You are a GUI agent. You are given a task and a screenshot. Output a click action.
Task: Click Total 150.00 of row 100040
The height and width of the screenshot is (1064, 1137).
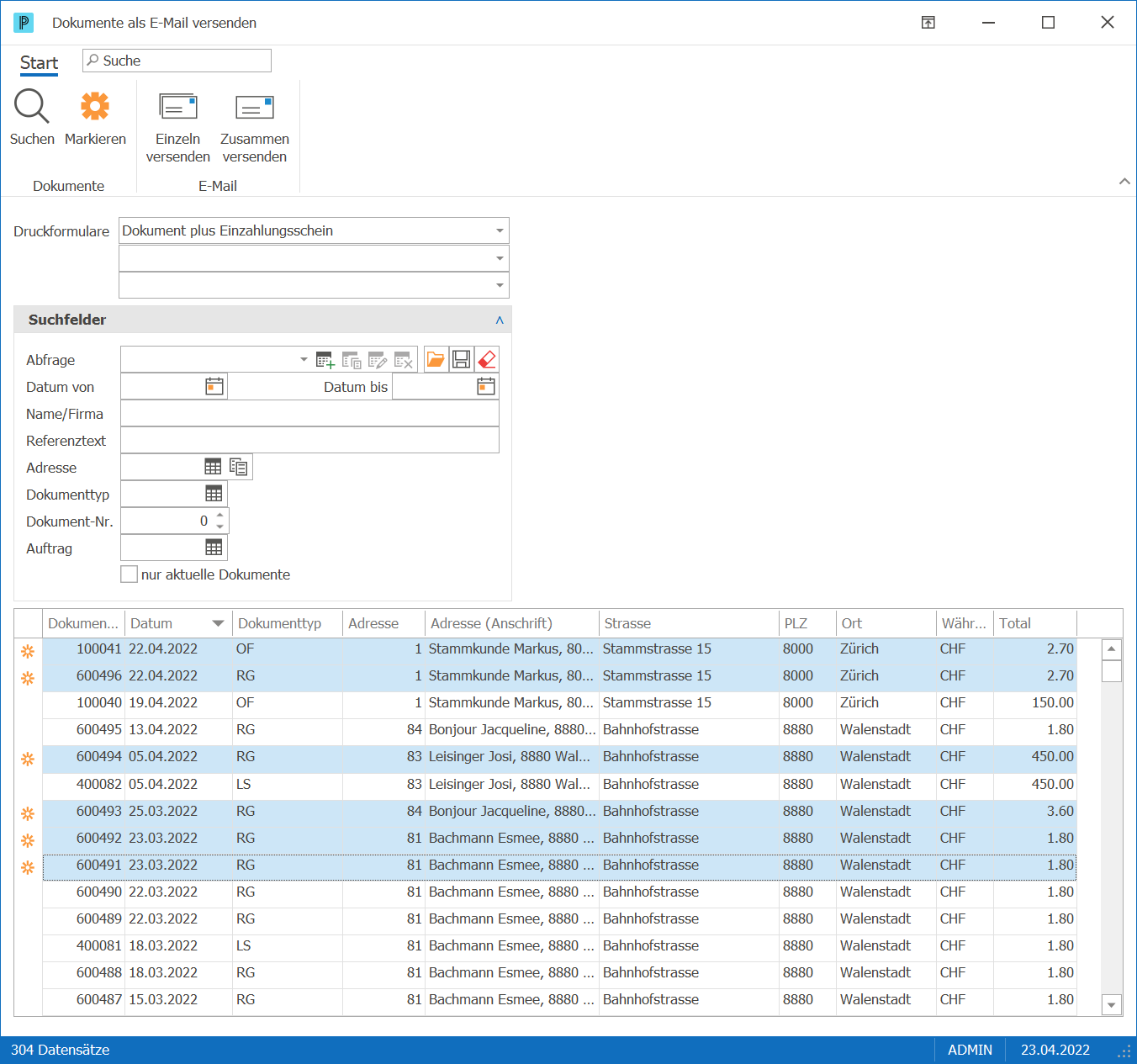coord(1053,702)
